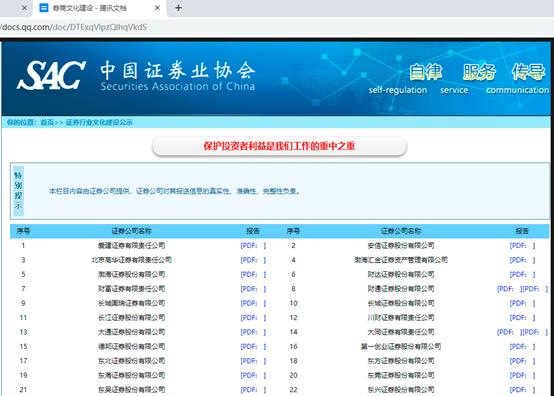
Task: Open the PDF link for company number 21
Action: [x=253, y=390]
